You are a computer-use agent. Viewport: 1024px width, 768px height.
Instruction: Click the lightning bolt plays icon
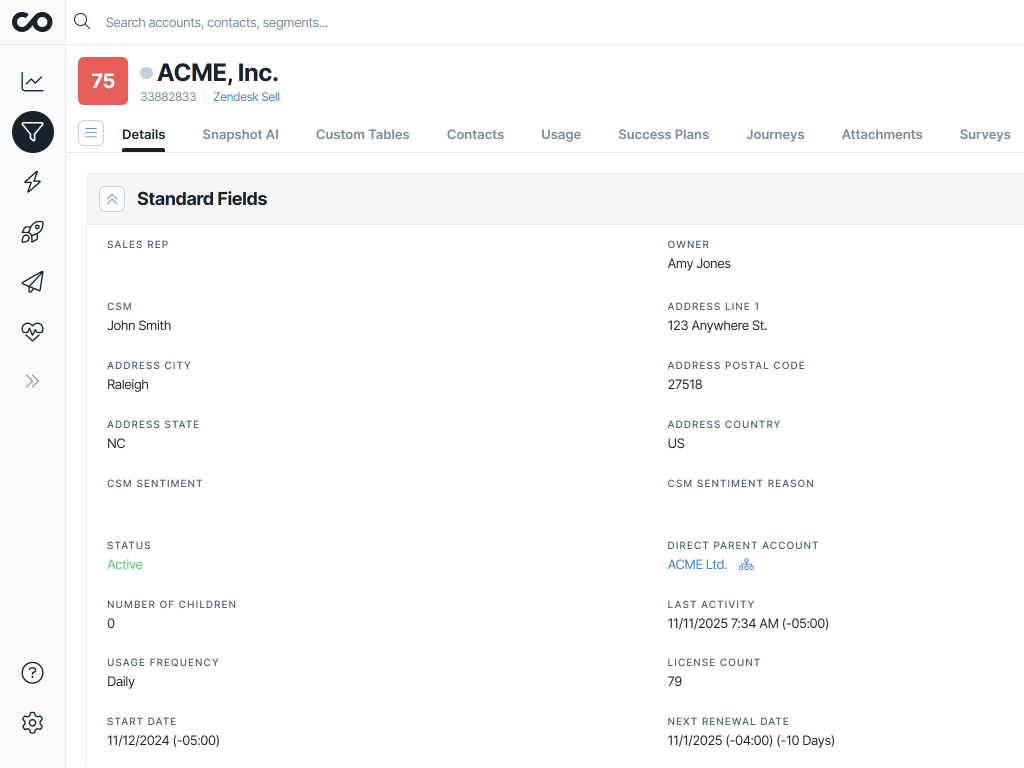click(32, 182)
